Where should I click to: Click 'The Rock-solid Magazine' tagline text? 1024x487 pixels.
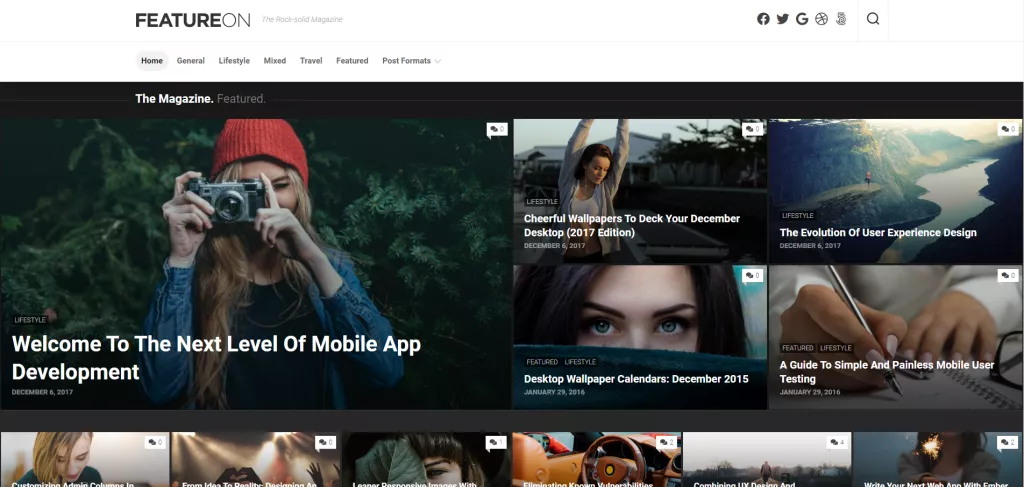click(x=302, y=20)
